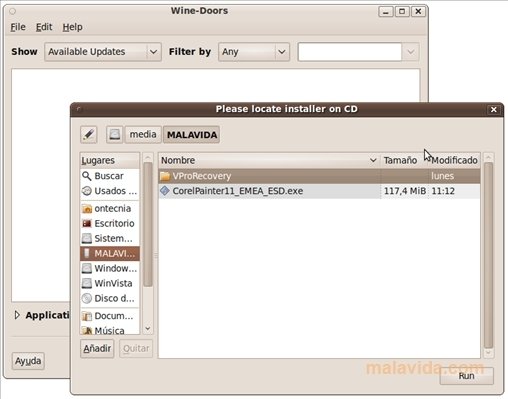508x399 pixels.
Task: Click the CorelPainter11 exe file icon
Action: [165, 191]
